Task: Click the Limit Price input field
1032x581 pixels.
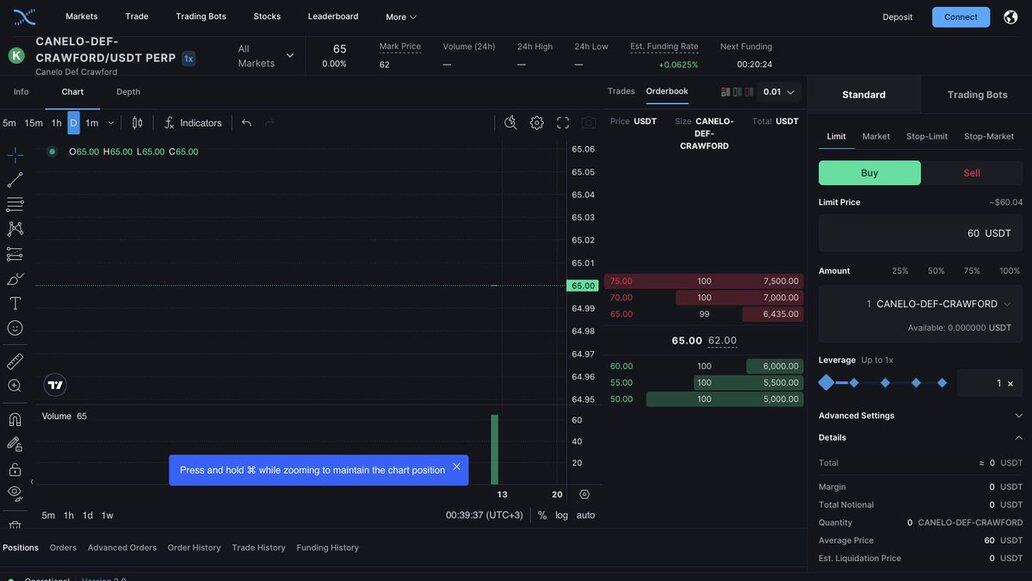Action: pyautogui.click(x=921, y=233)
